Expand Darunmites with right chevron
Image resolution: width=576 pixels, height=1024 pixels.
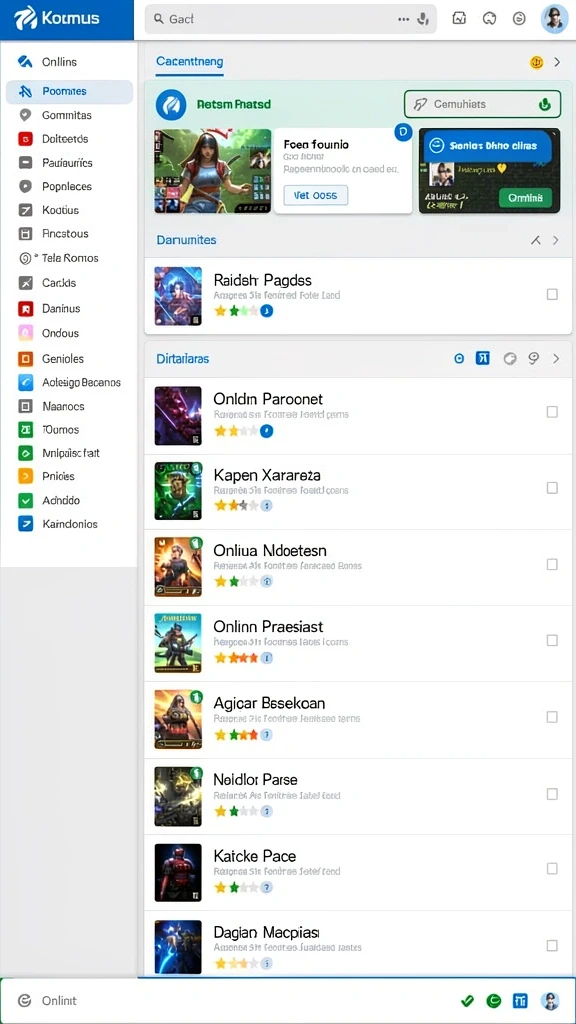click(556, 240)
